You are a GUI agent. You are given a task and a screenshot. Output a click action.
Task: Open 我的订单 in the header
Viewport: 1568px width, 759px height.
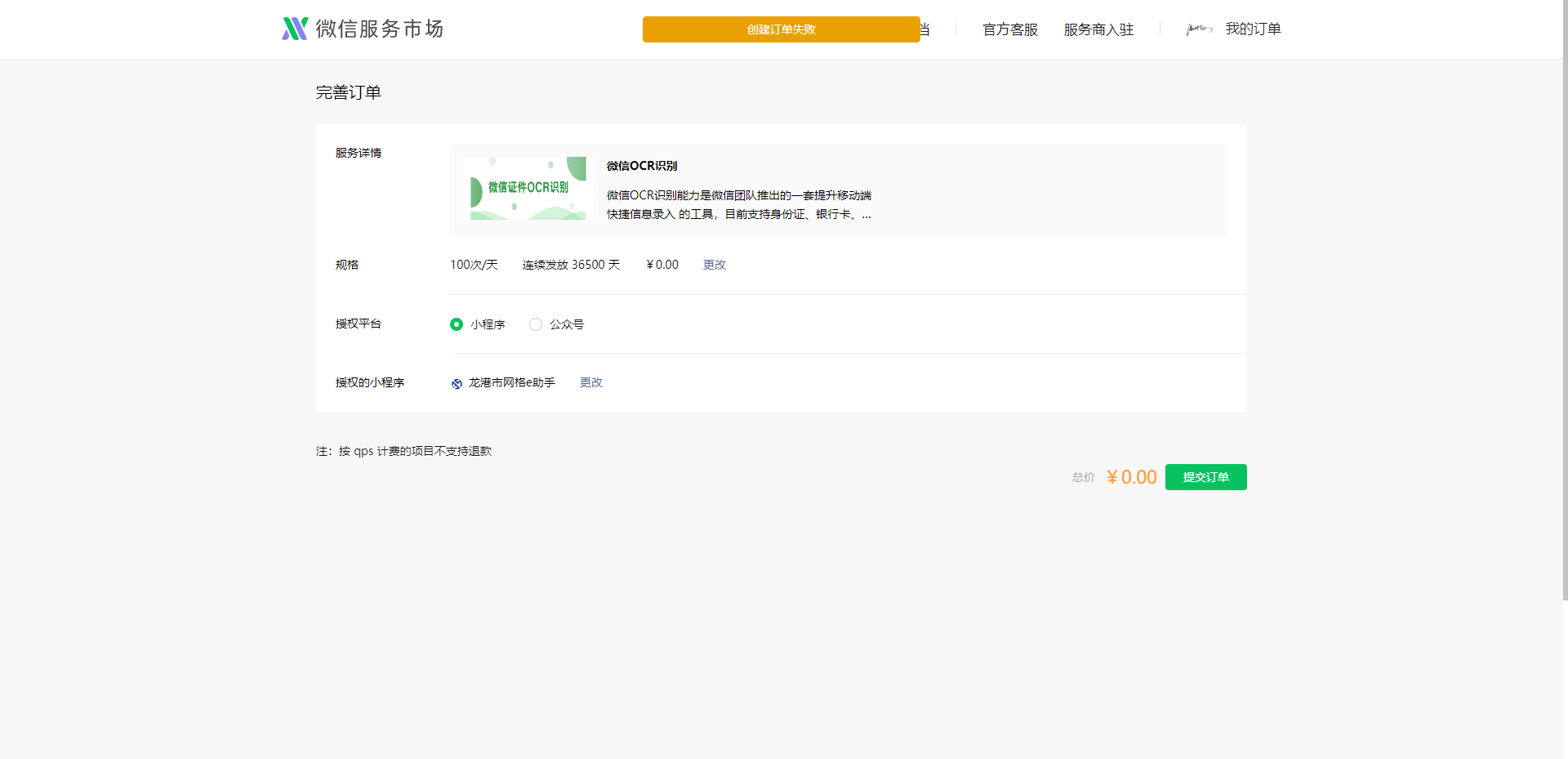click(1253, 29)
